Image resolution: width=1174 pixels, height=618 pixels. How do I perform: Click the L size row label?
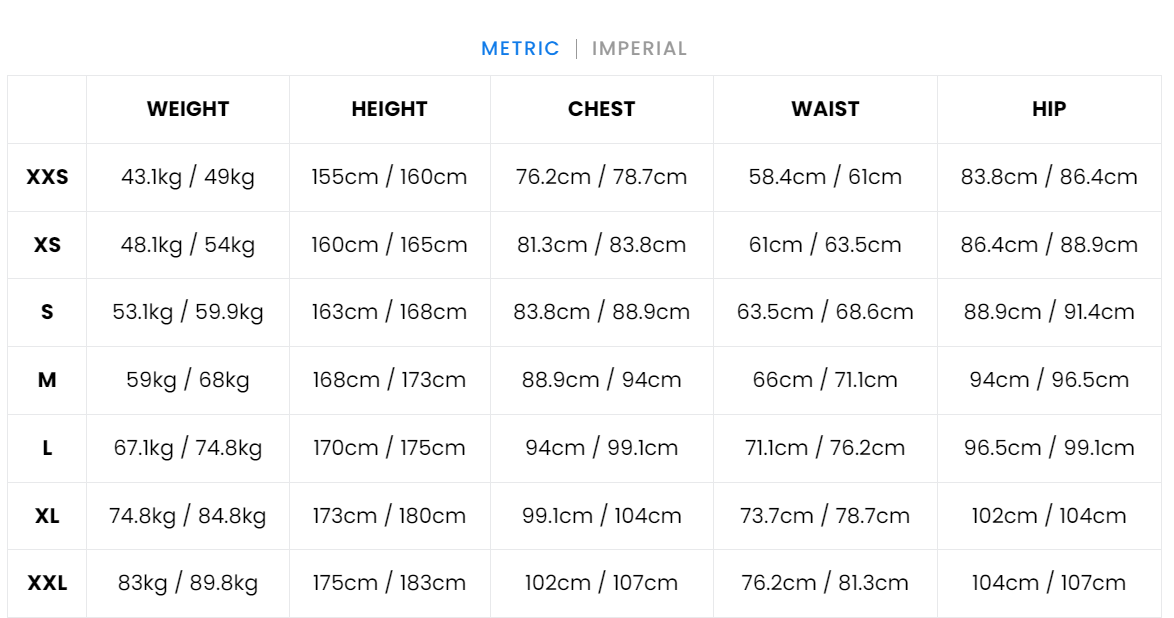click(x=47, y=448)
